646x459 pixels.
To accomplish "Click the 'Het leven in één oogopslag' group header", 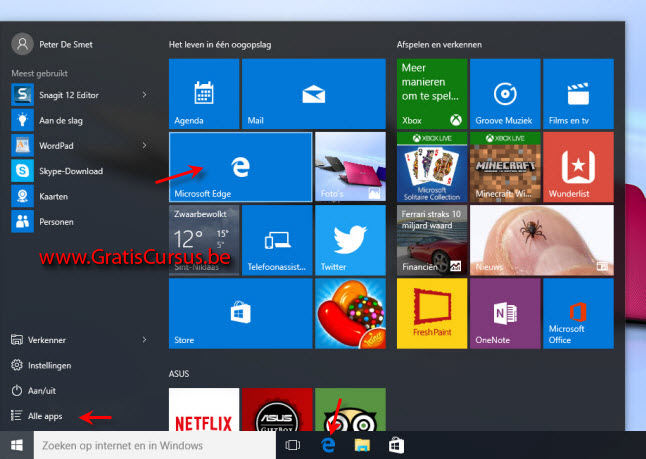I will coord(220,44).
